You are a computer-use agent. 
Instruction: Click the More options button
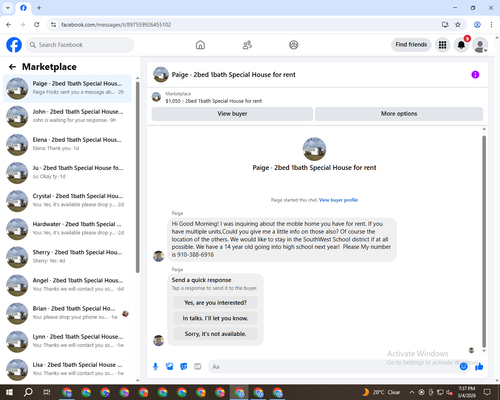(399, 114)
